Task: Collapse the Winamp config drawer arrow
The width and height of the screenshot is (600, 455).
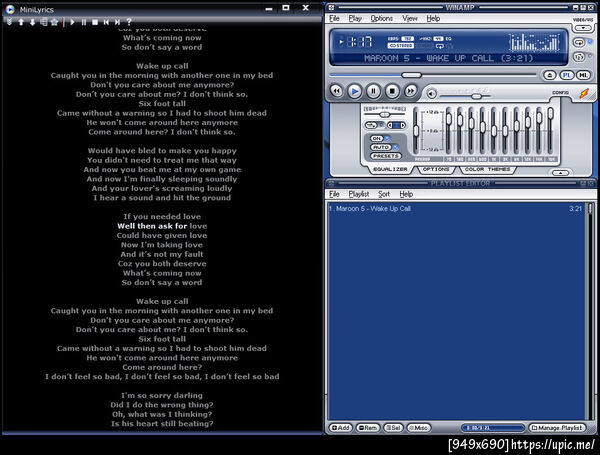Action: [561, 173]
